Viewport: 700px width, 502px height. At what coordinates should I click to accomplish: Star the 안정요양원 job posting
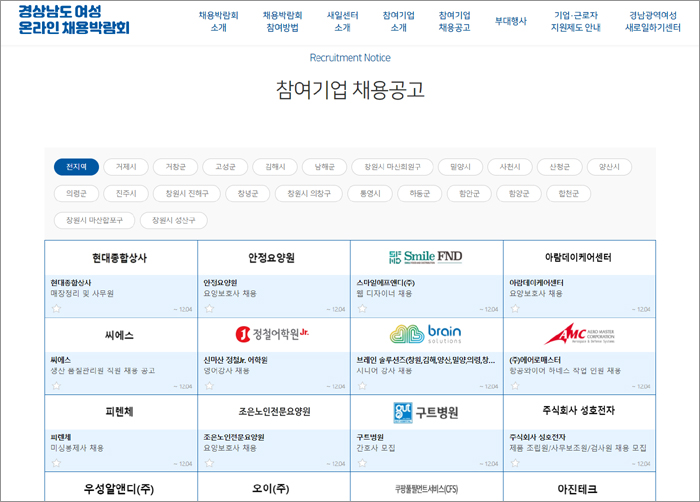209,308
